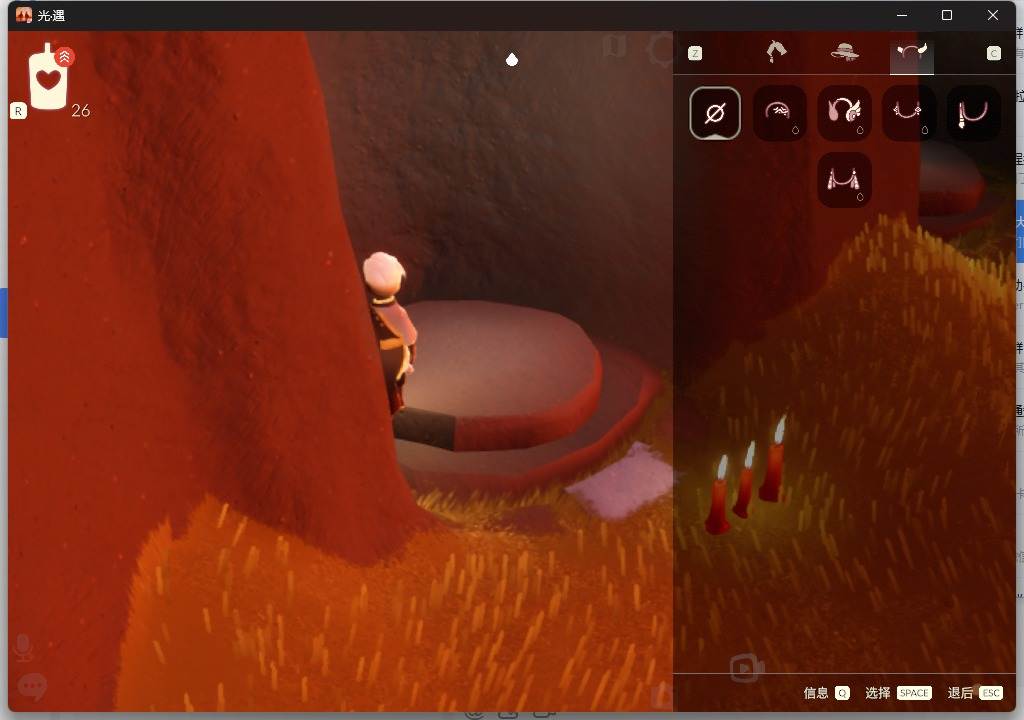Click the 光遇 app icon in title bar
1024x720 pixels.
click(24, 15)
